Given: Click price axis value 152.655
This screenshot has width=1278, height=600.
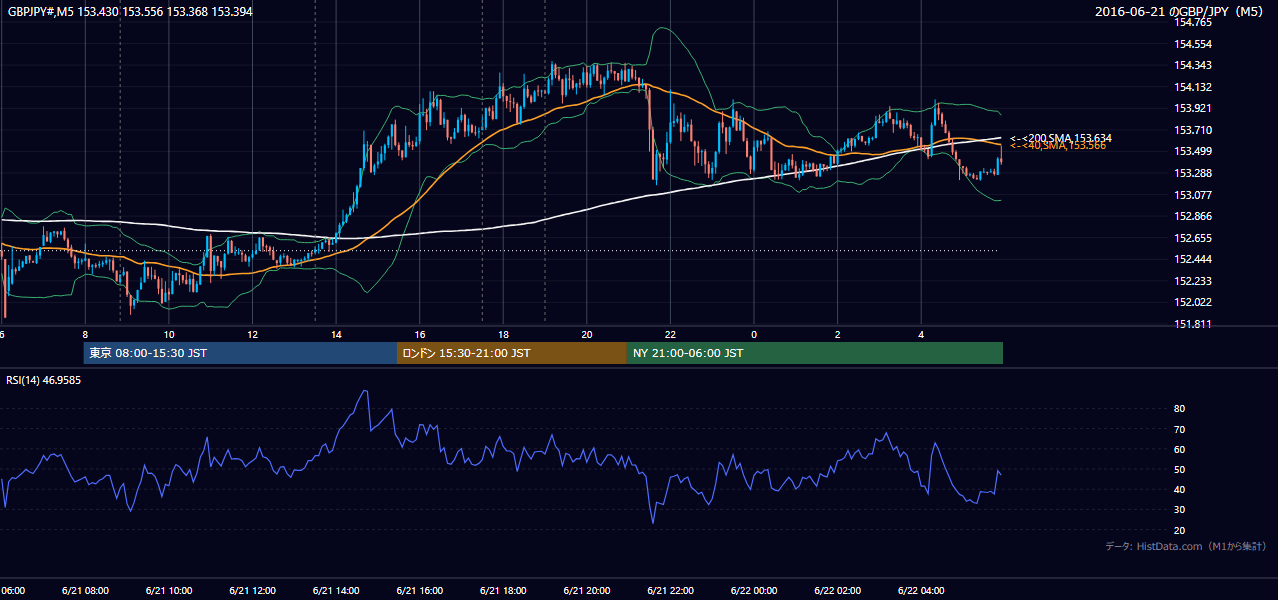Looking at the screenshot, I should pos(1194,238).
